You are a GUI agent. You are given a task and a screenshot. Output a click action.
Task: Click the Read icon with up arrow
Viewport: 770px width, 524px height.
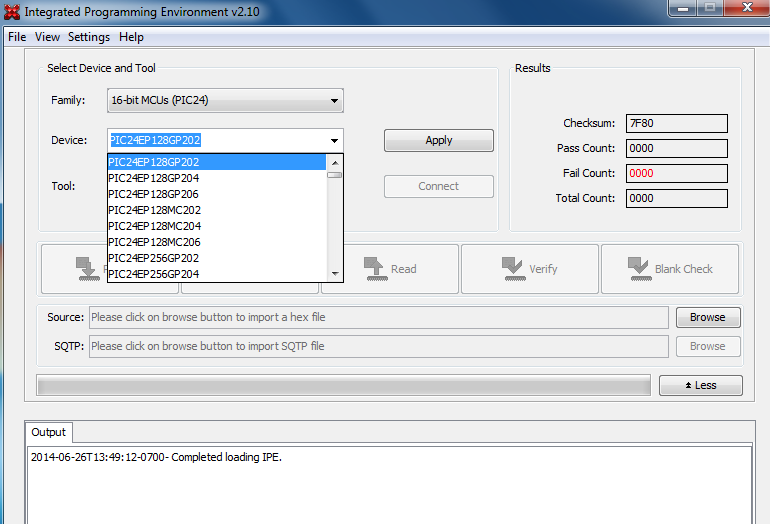[x=376, y=269]
